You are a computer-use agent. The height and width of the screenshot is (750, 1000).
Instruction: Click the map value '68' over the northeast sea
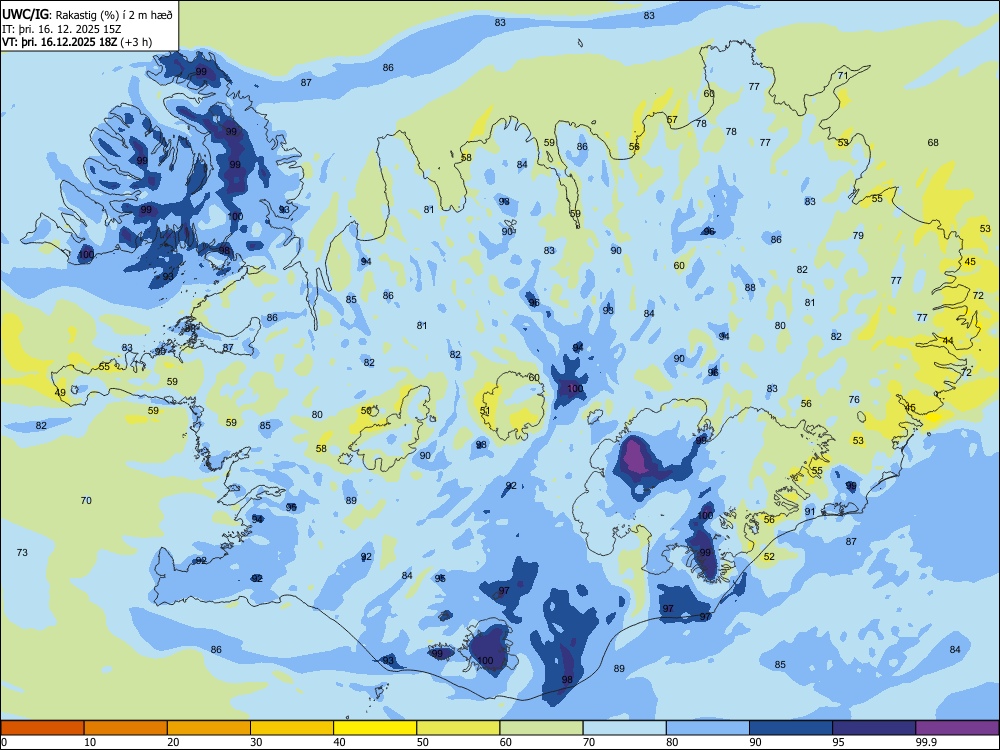point(933,142)
